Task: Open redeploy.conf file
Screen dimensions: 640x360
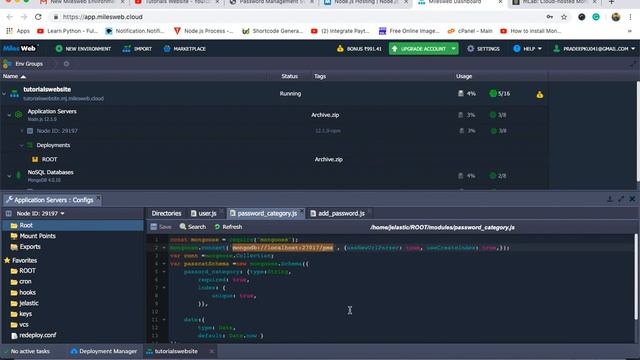Action: pos(38,336)
